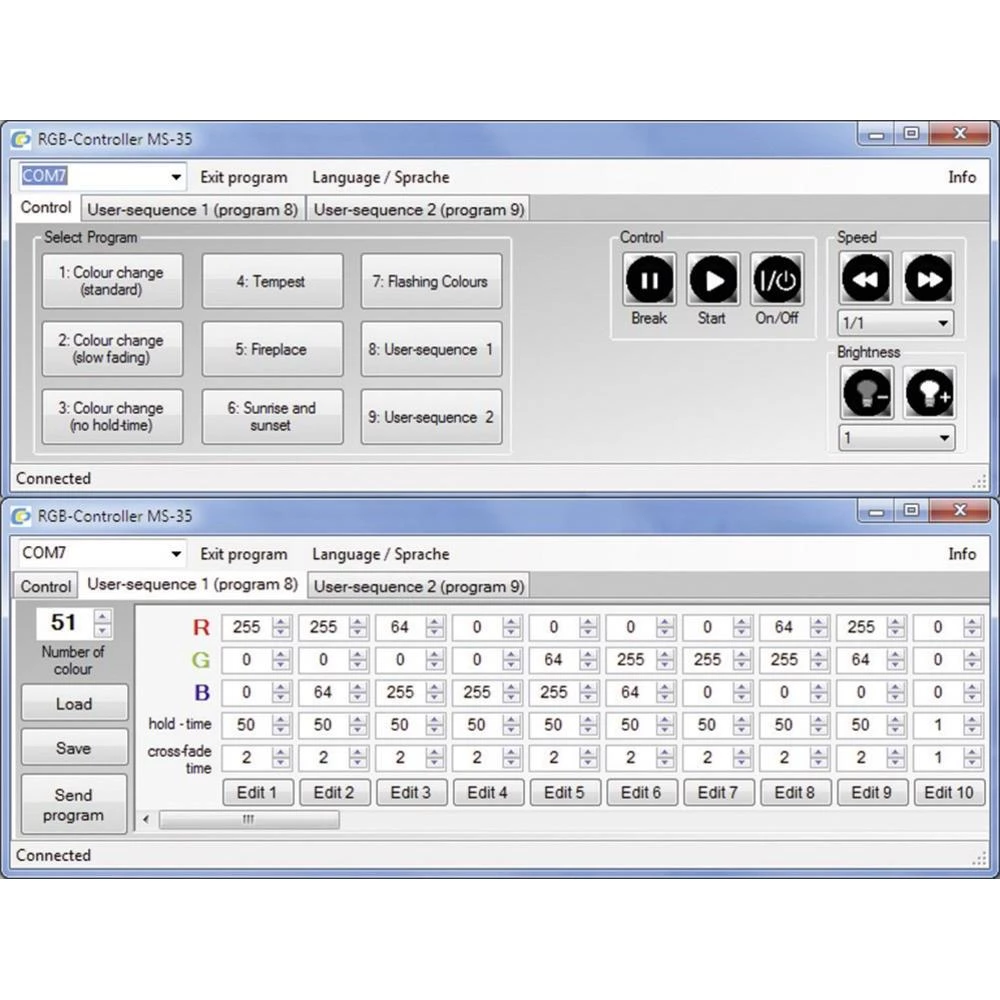
Task: Pause sequence with the Break button
Action: tap(650, 280)
